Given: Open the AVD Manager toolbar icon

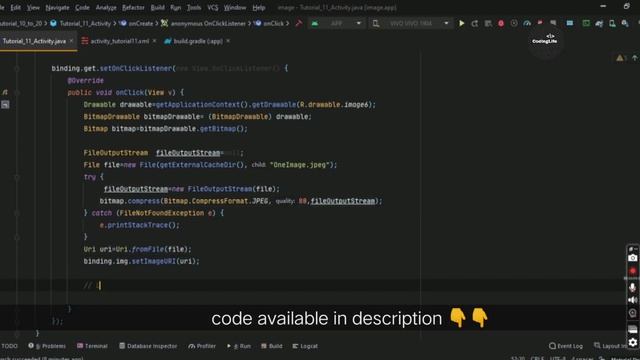Looking at the screenshot, I should click(612, 24).
